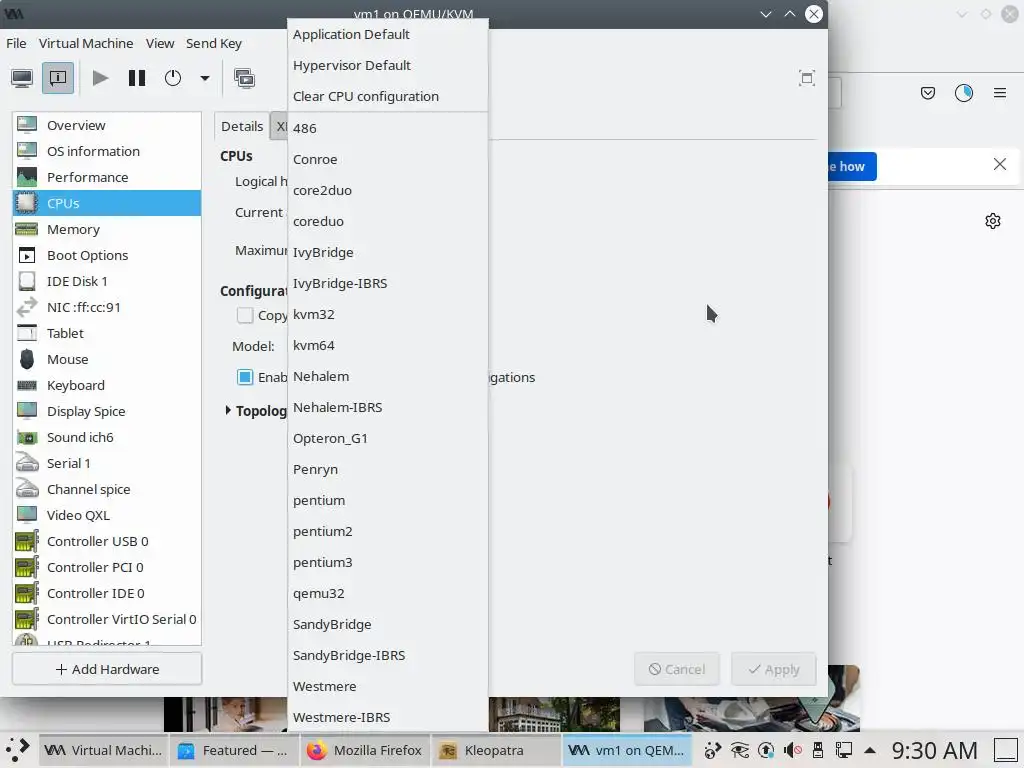Select OS information in hardware list
Viewport: 1024px width, 768px height.
point(107,151)
